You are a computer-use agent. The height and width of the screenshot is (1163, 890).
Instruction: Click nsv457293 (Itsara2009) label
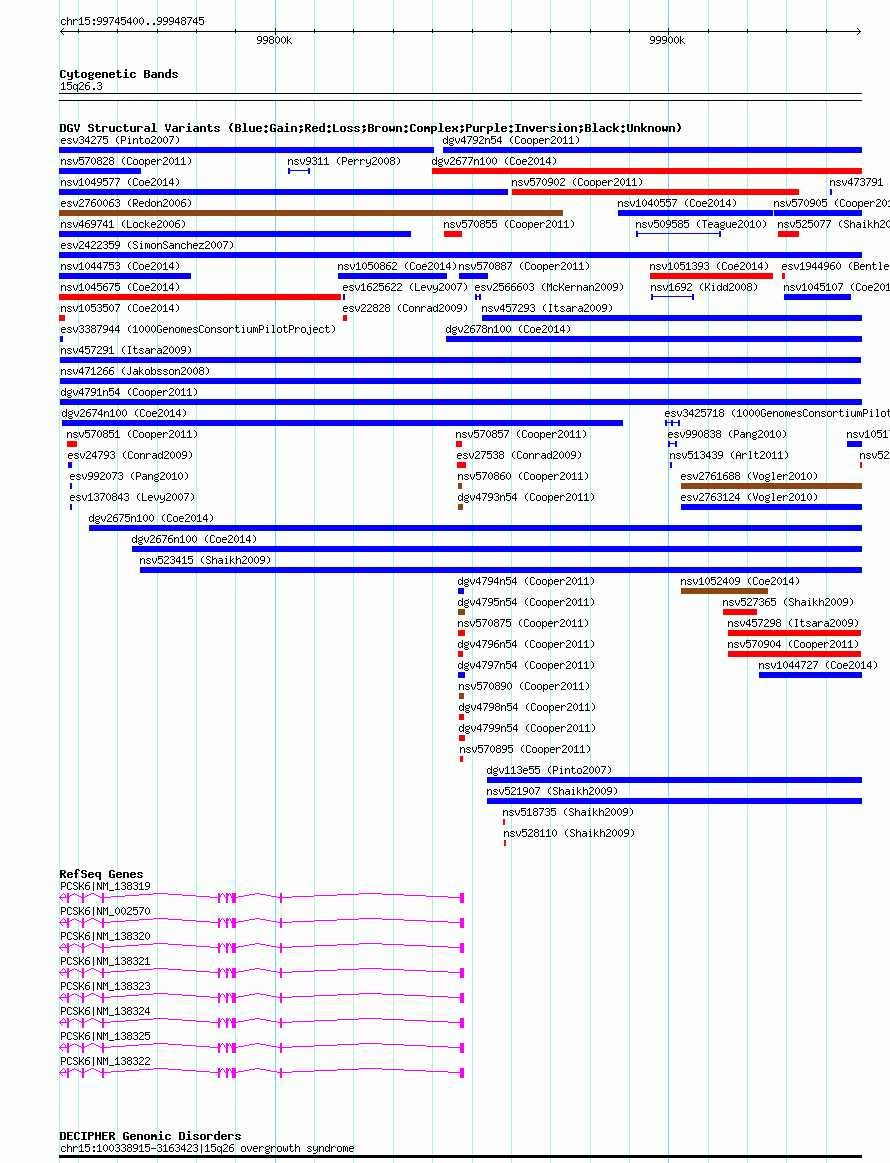pyautogui.click(x=547, y=308)
